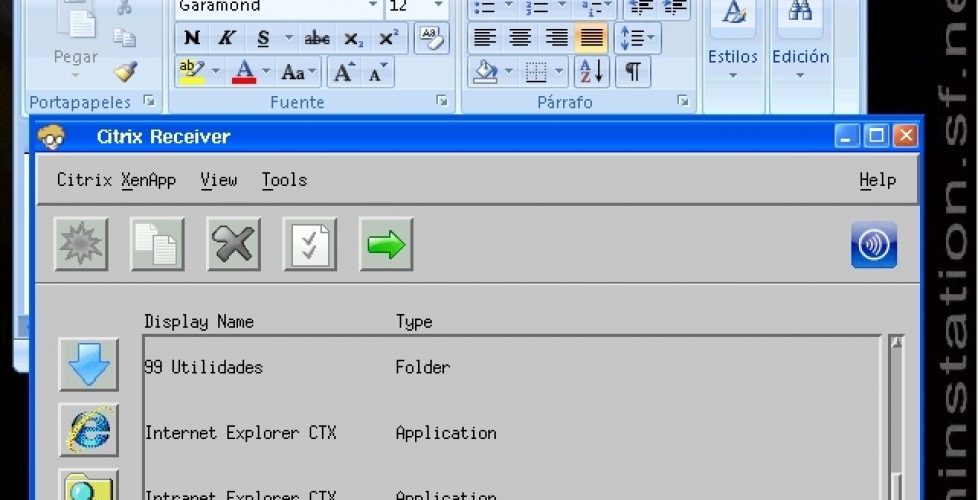Apply underline (S) in Word ribbon
The width and height of the screenshot is (978, 500).
(263, 39)
